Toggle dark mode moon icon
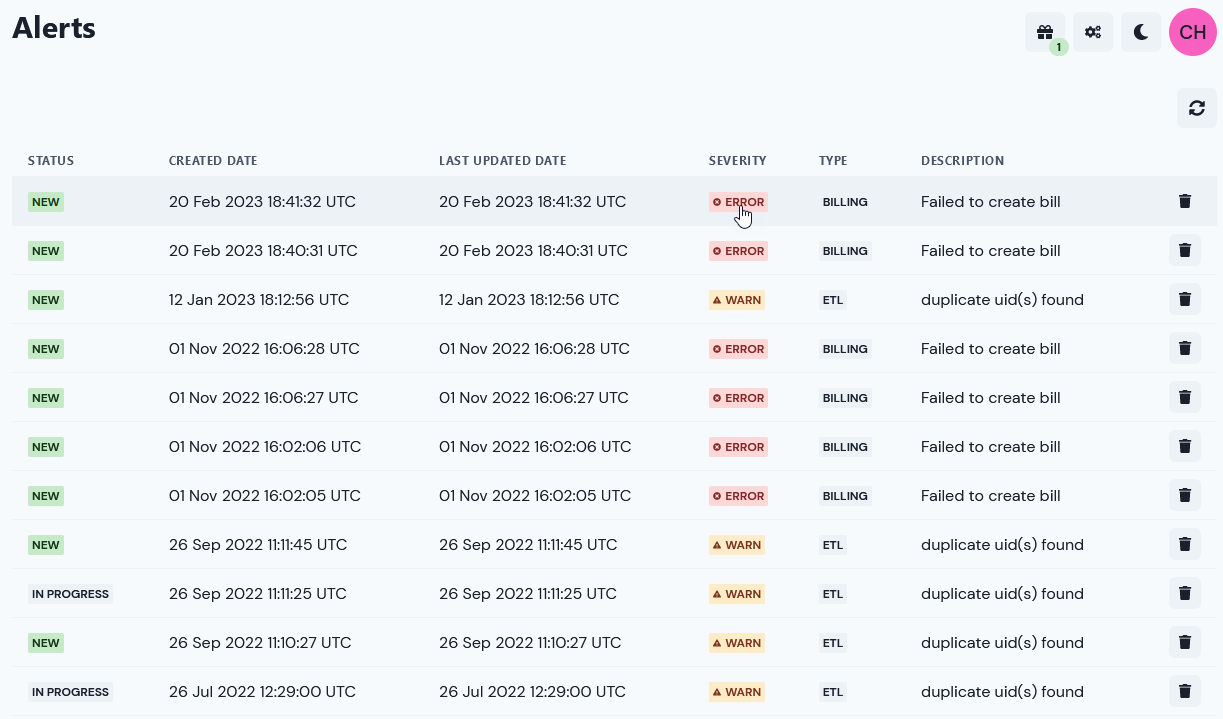1223x719 pixels. [x=1141, y=32]
